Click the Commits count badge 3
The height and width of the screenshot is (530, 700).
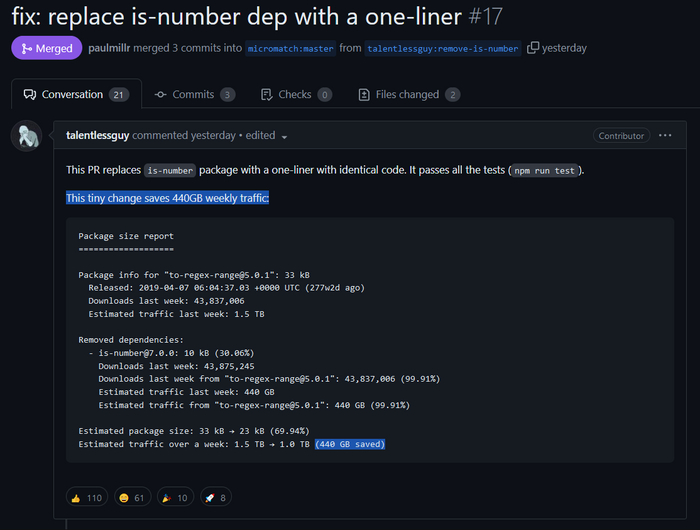click(227, 95)
